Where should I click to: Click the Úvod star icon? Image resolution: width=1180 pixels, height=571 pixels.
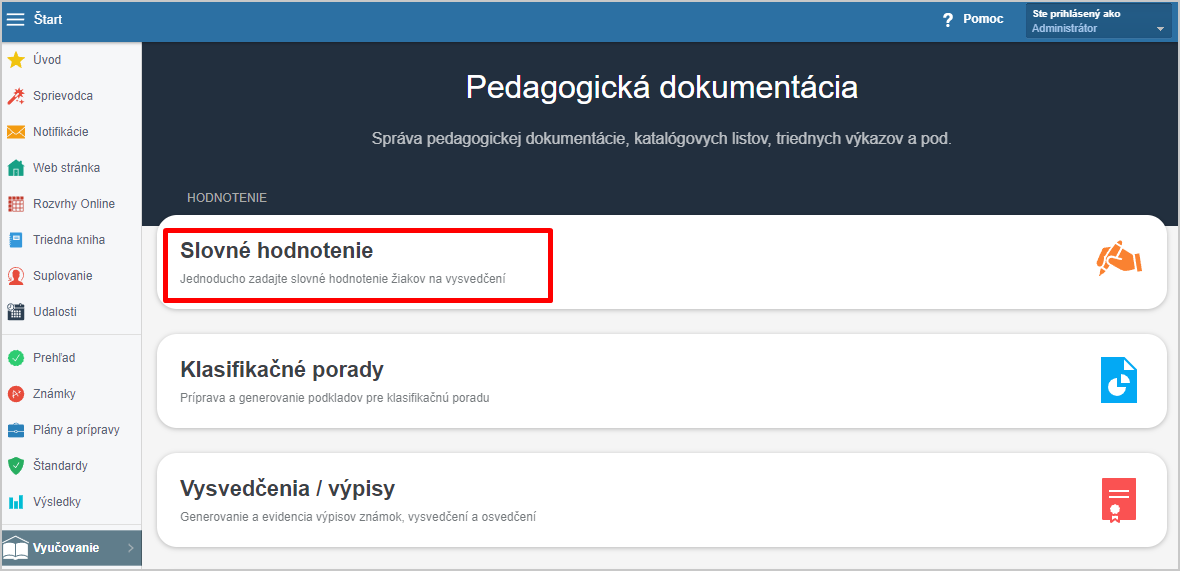pyautogui.click(x=16, y=59)
